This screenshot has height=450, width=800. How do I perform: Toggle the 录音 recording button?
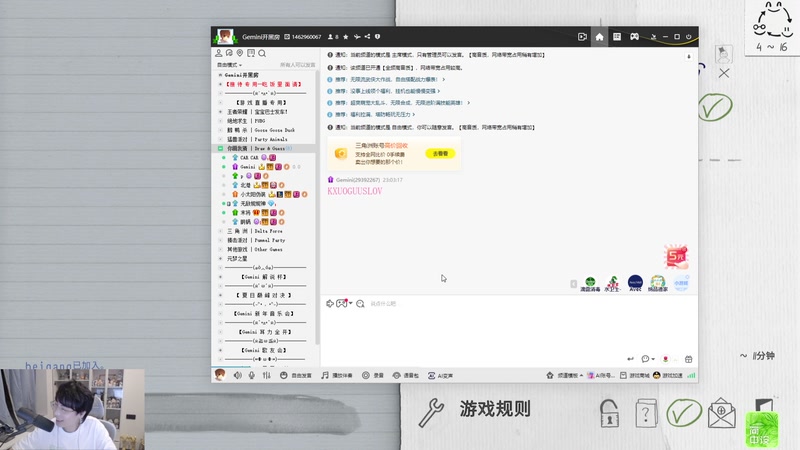372,376
